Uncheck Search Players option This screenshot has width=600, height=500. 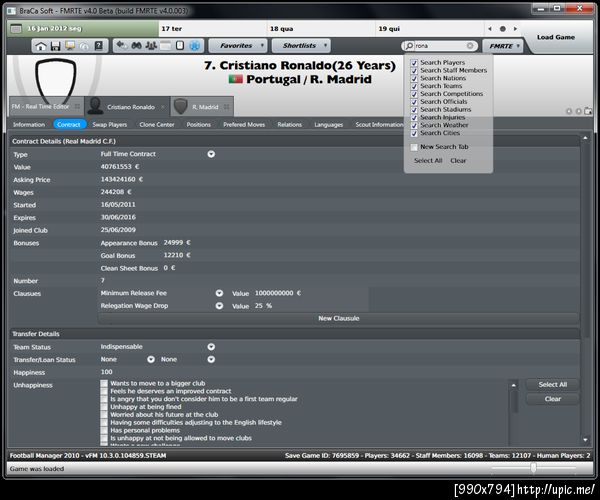[x=414, y=63]
